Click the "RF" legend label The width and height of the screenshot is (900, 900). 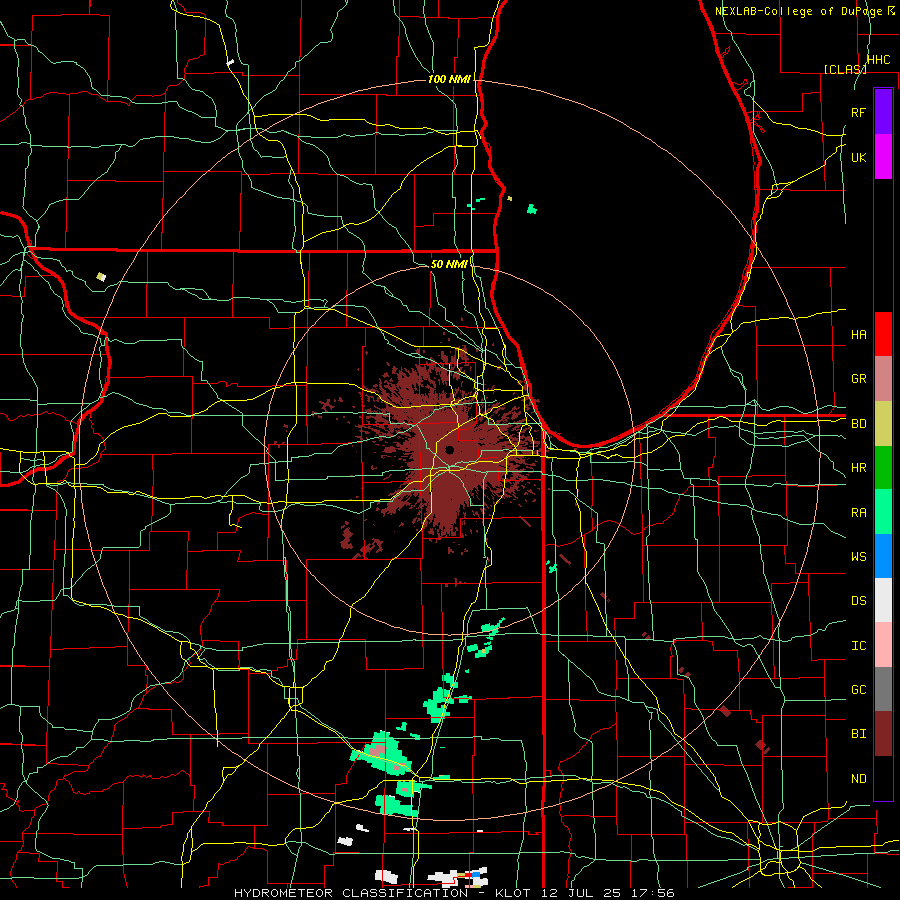(x=859, y=112)
